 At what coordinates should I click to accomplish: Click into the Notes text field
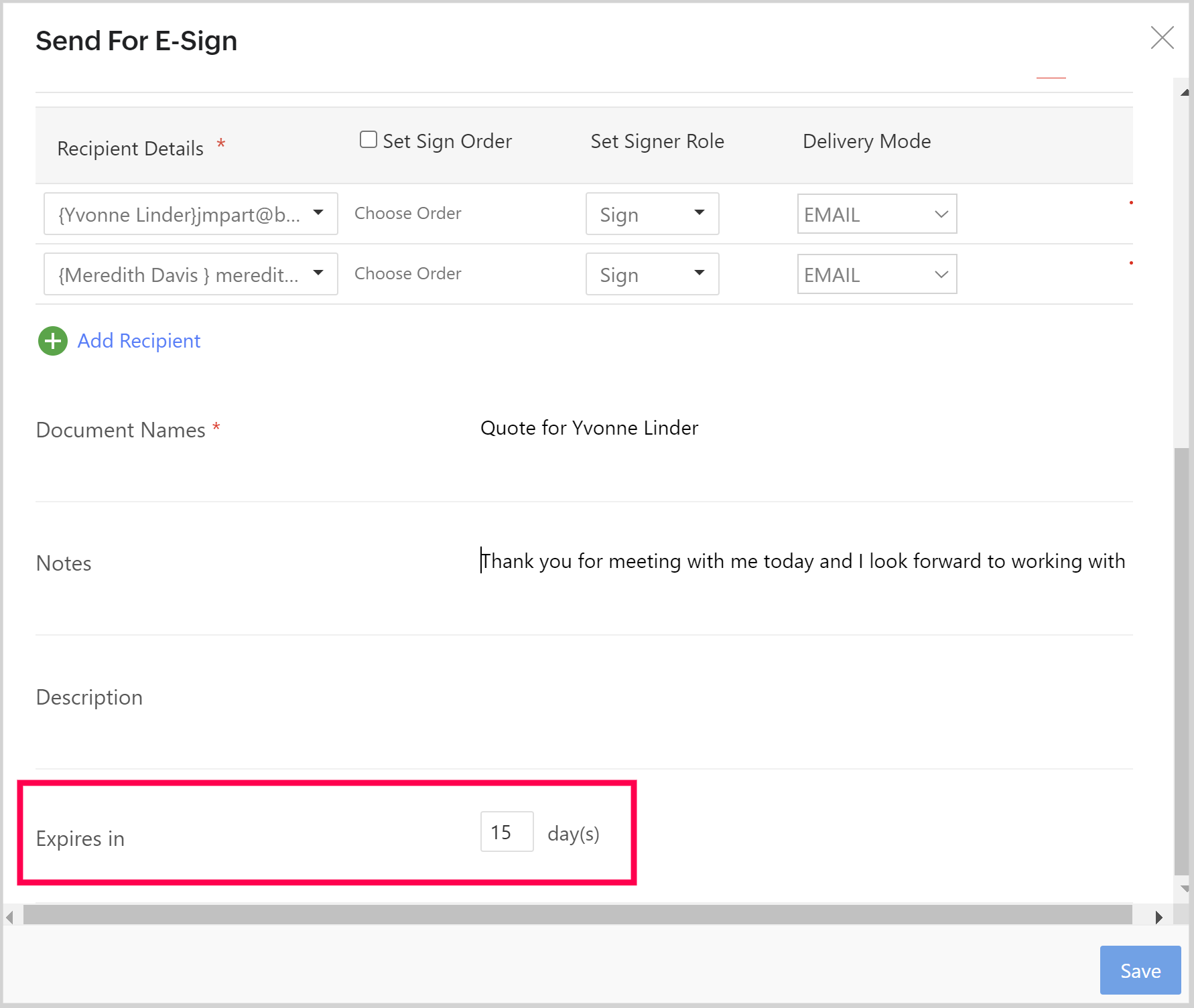[803, 561]
